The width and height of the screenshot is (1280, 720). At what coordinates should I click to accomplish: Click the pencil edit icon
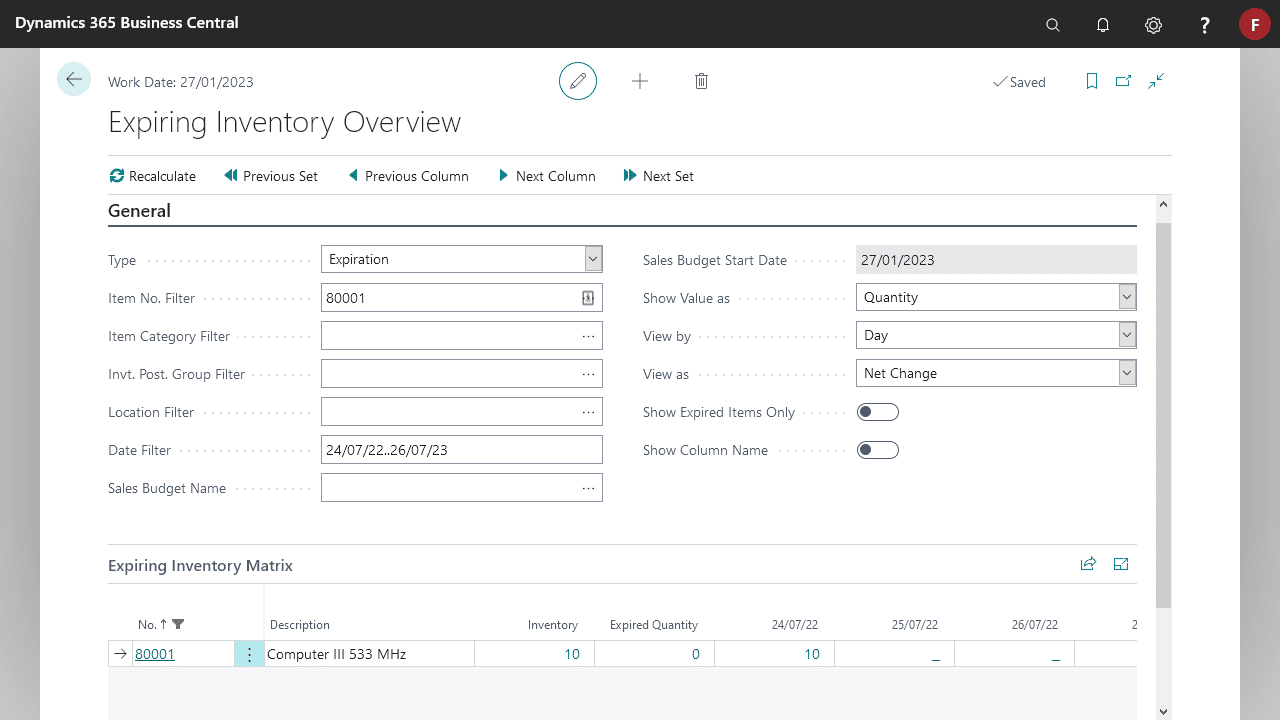pos(578,81)
